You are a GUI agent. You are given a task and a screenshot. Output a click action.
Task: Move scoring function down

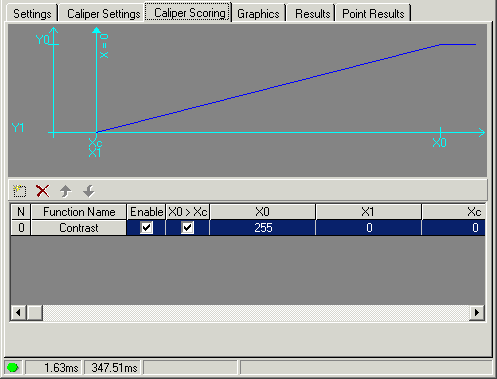(89, 191)
